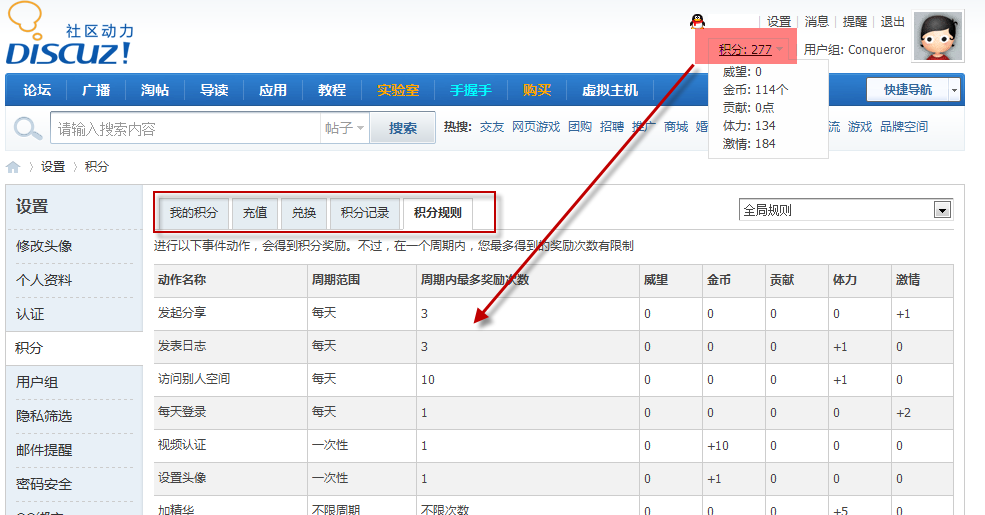Click the 退出 logout link
Viewport: 985px width, 515px height.
[892, 21]
